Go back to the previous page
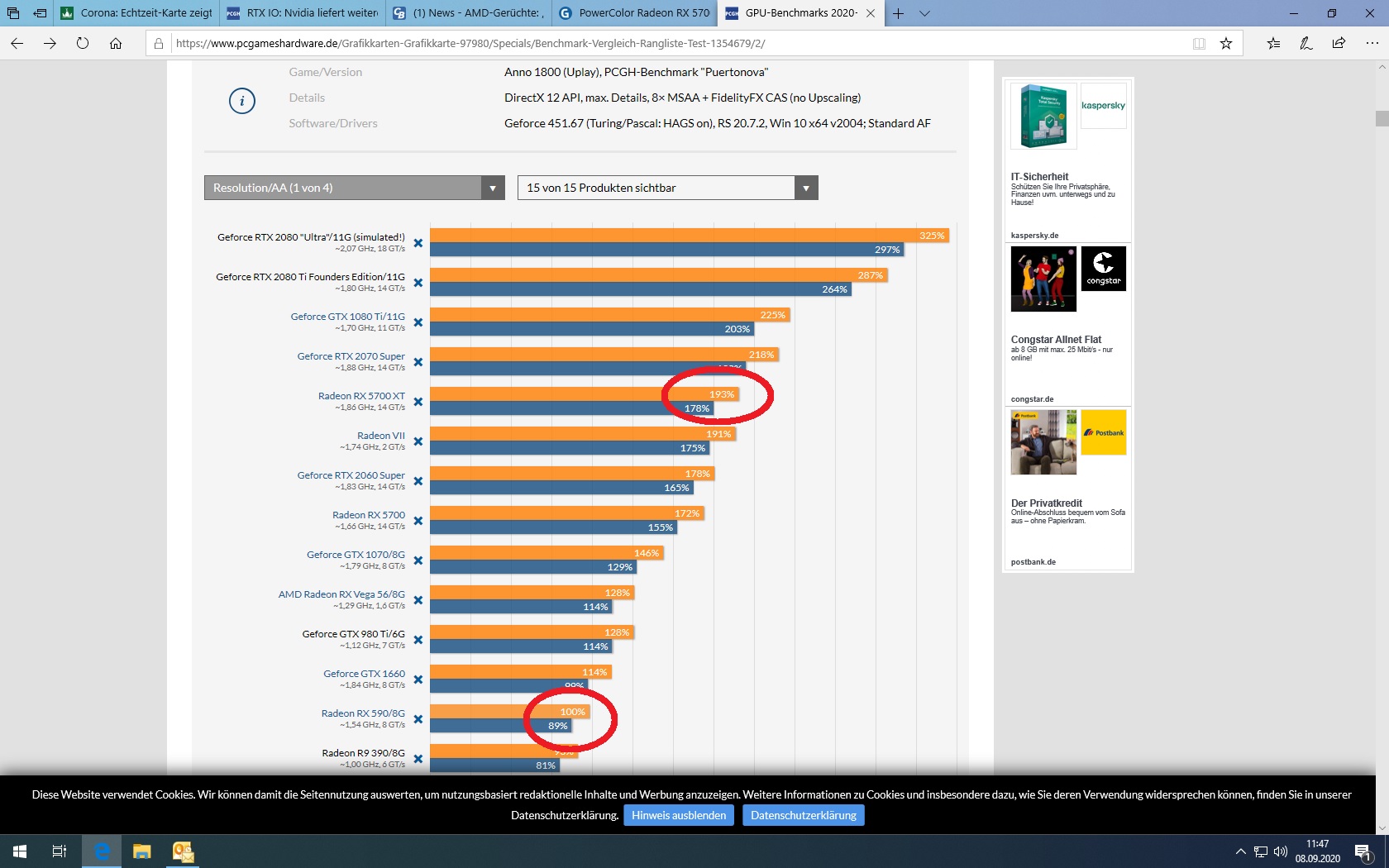The height and width of the screenshot is (868, 1389). coord(17,43)
